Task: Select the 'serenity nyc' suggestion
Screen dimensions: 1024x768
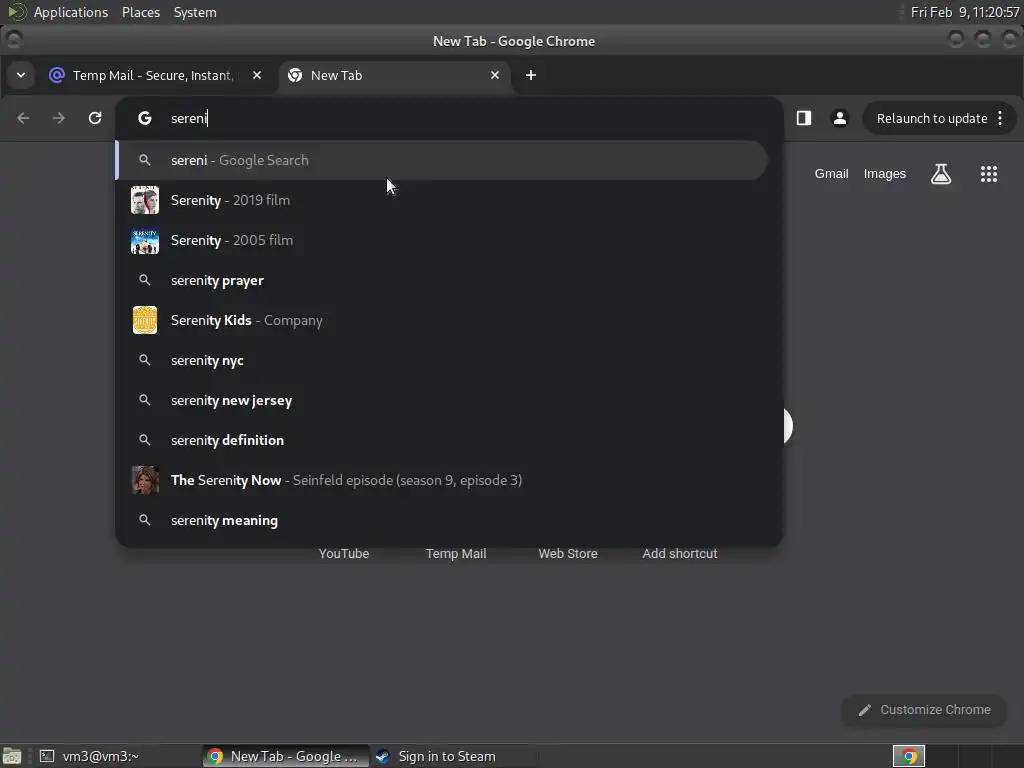Action: click(441, 360)
